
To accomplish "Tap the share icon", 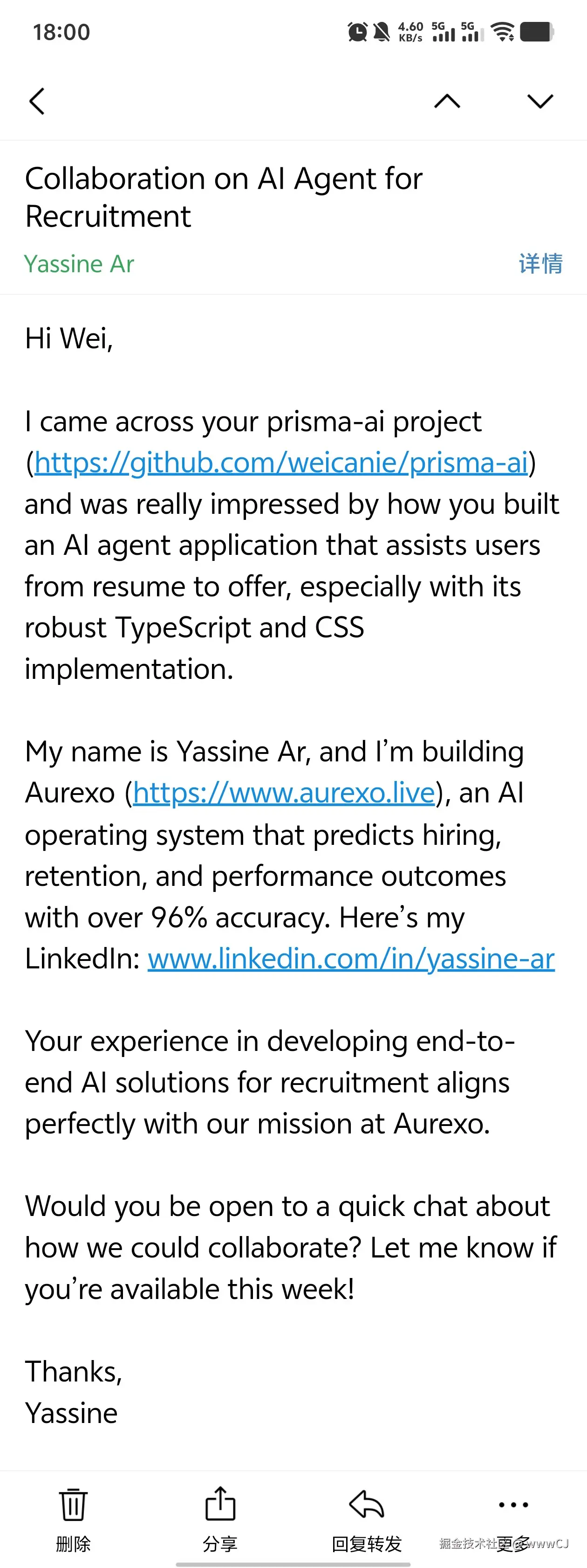I will coord(219,1503).
